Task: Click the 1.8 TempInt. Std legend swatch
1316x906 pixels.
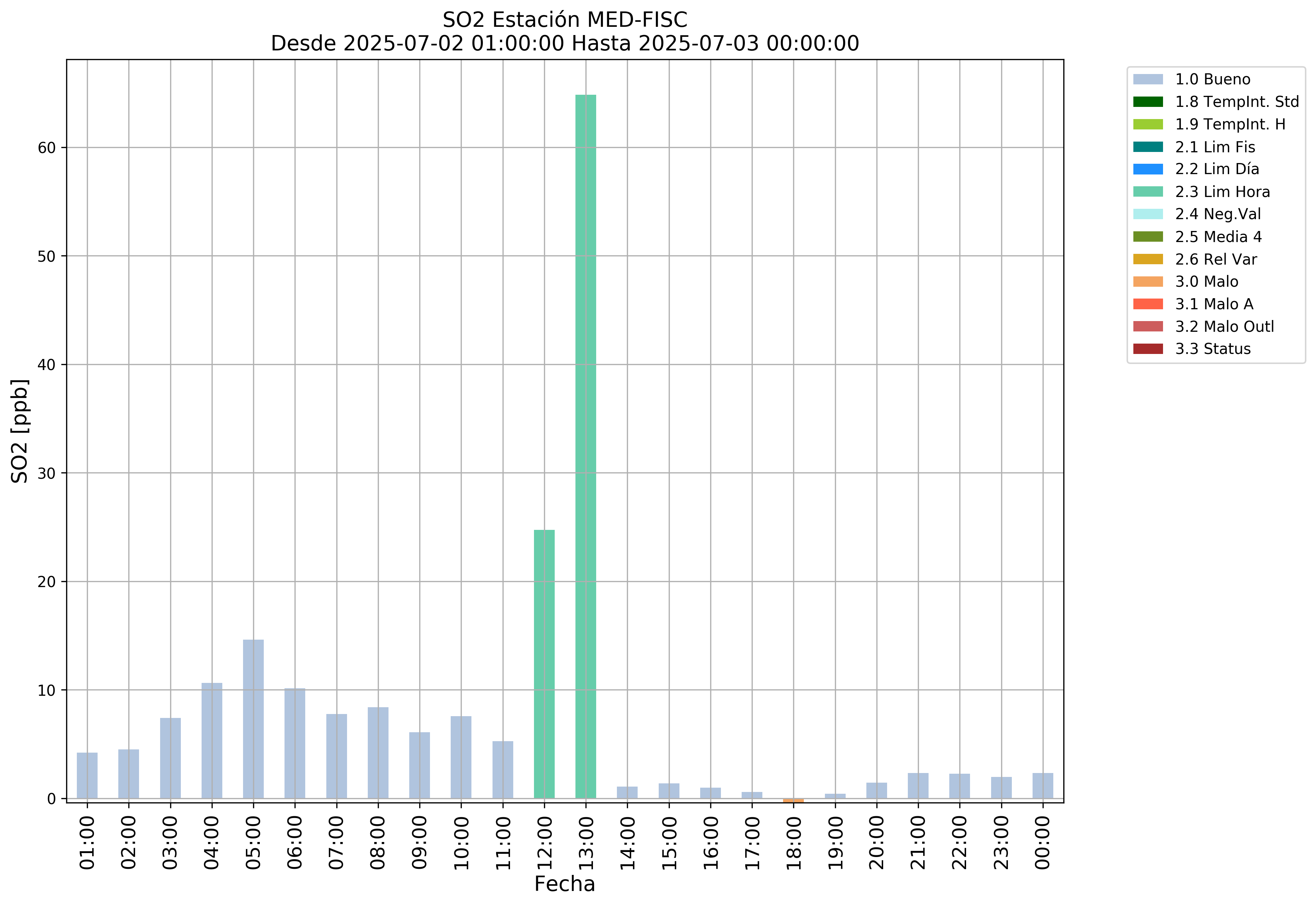Action: tap(1147, 102)
